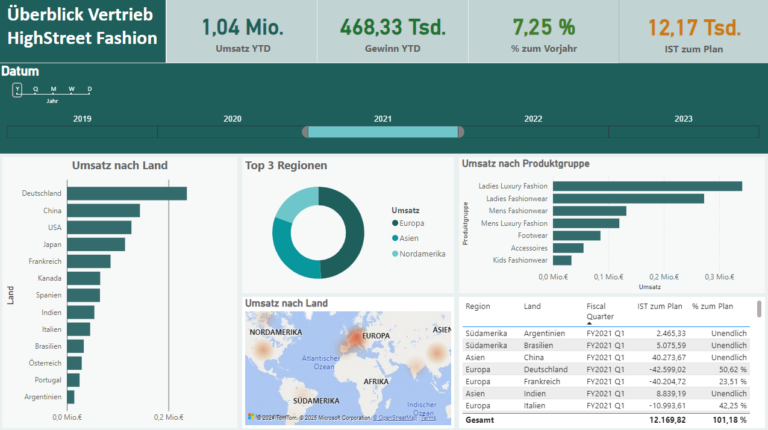
Task: Select the Kids Fashionwear bar
Action: click(562, 261)
